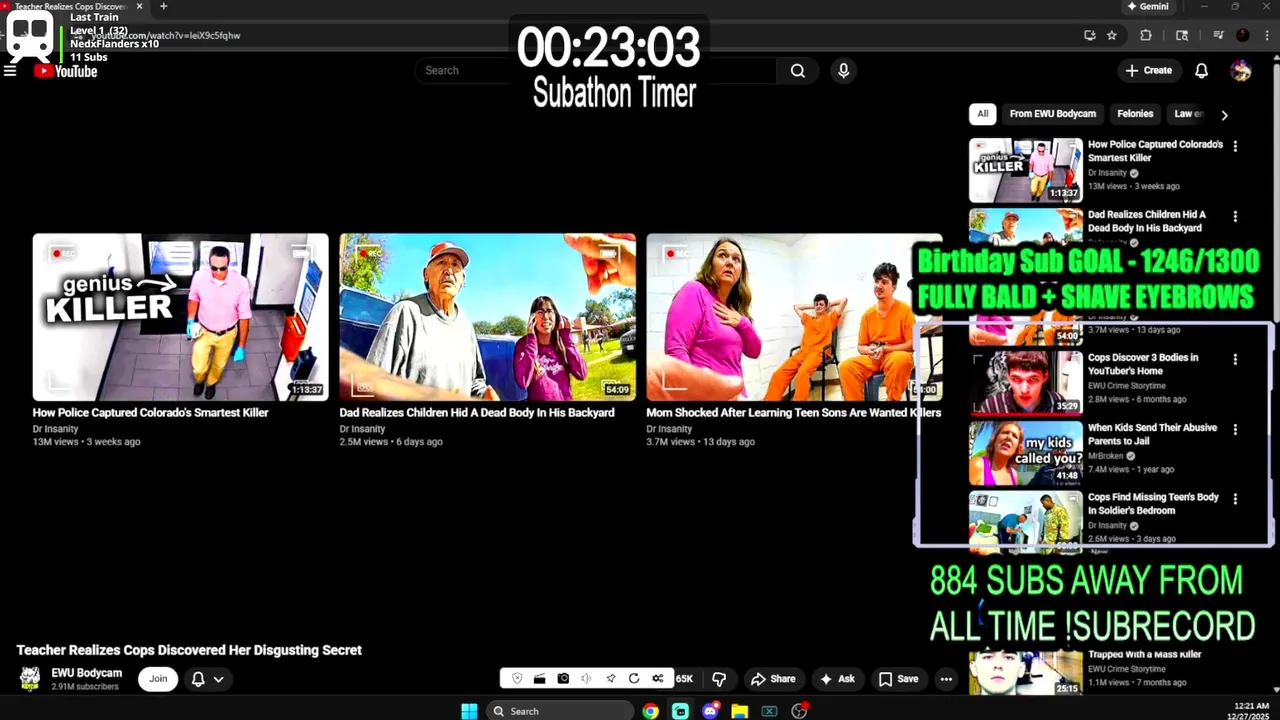Screen dimensions: 1280x720
Task: Open the EWU Bodycam channel avatar
Action: pyautogui.click(x=30, y=679)
